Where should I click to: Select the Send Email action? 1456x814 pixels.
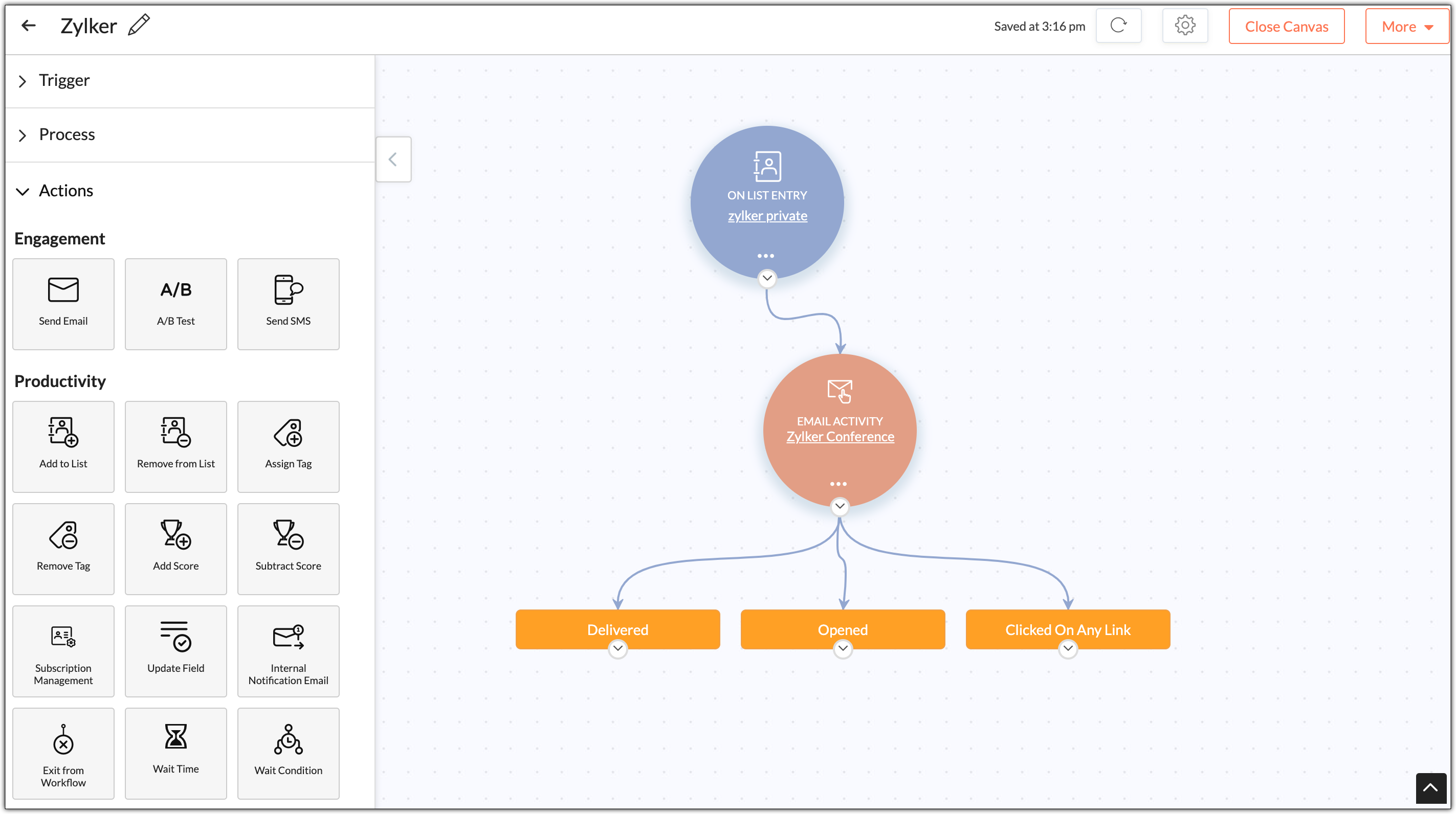click(63, 304)
